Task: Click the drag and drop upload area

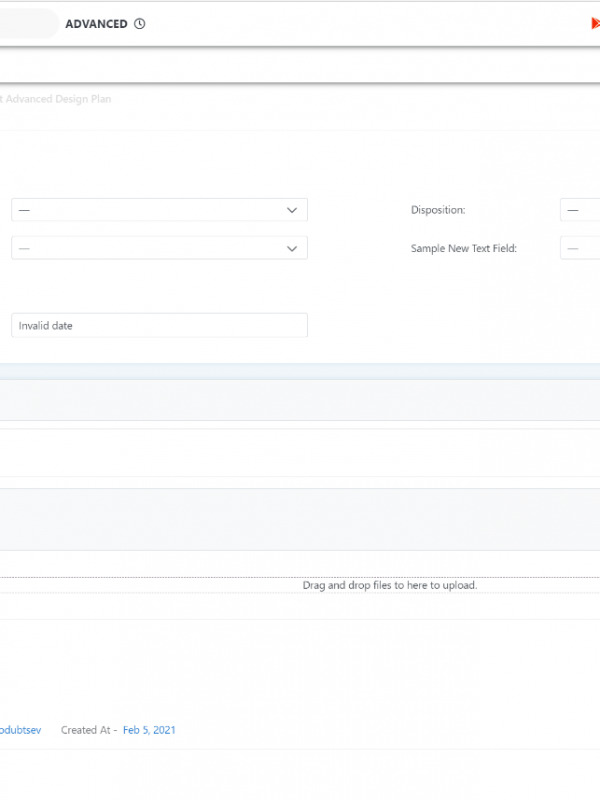Action: point(390,585)
